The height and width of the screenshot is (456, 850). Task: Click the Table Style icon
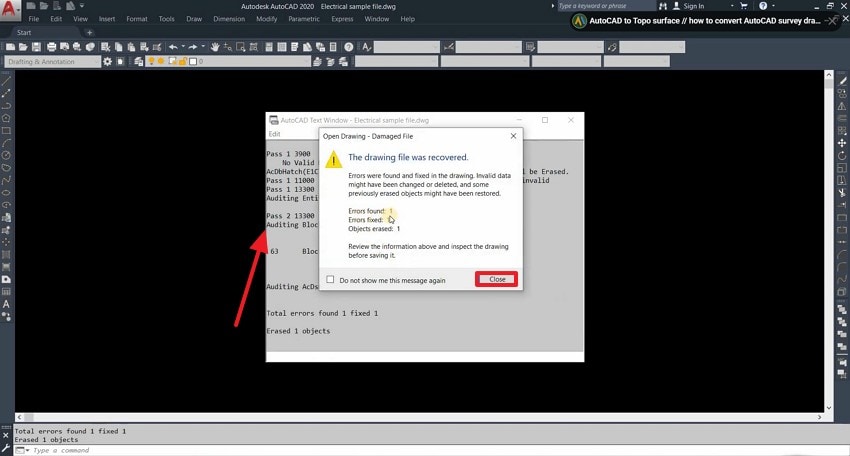click(x=531, y=47)
